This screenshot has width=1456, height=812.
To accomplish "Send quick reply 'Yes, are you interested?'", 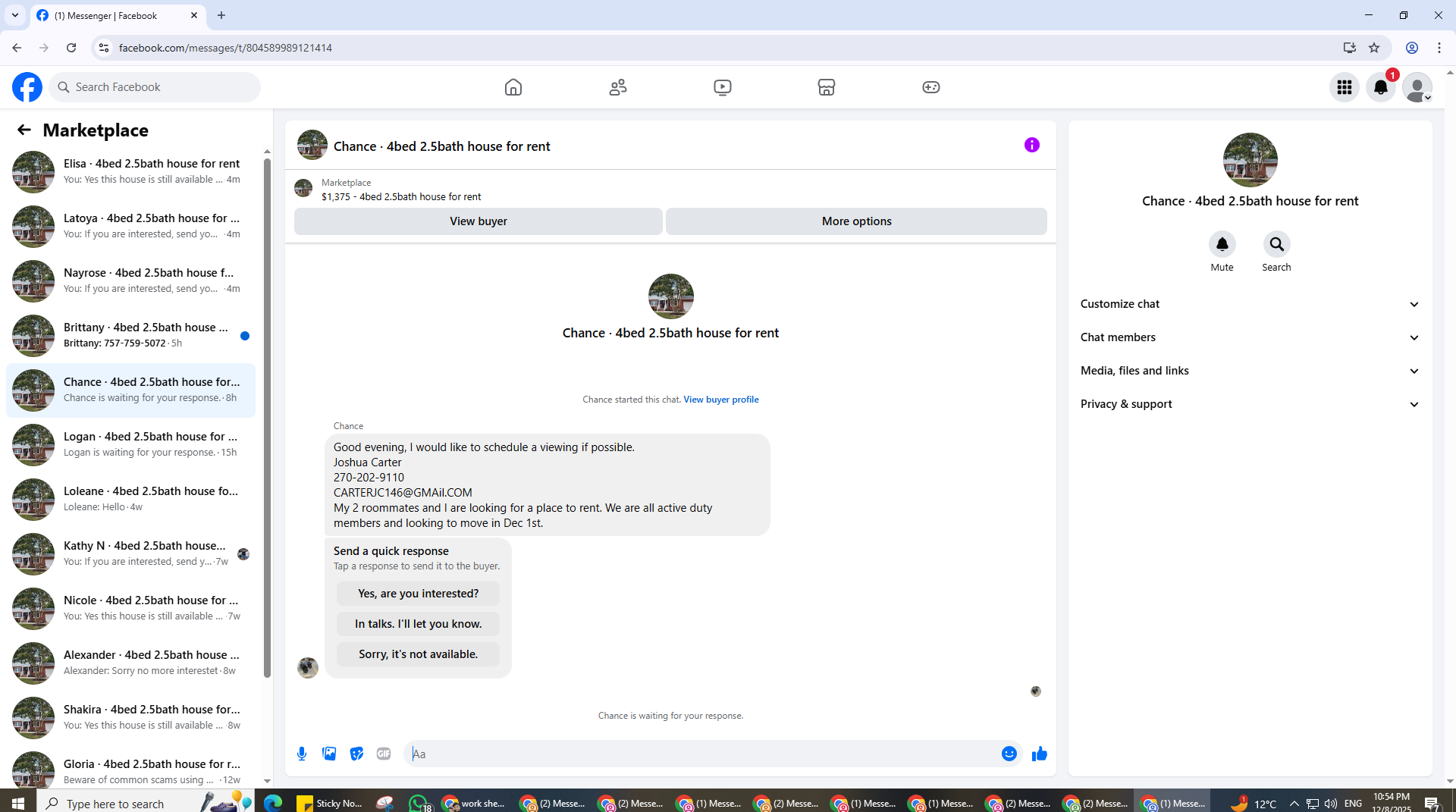I will click(x=418, y=594).
